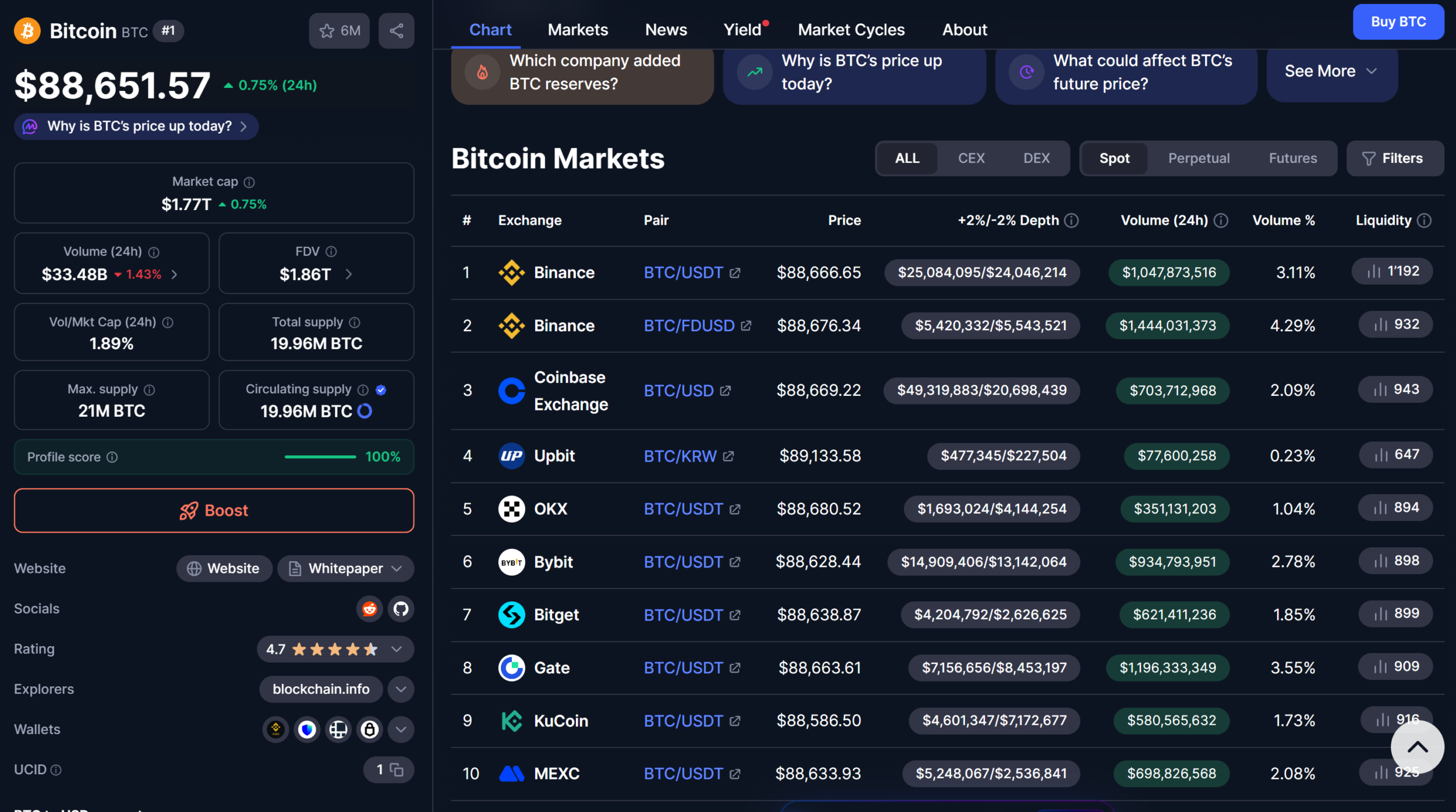Screen dimensions: 1456x812
Task: Expand the explorers list chevron
Action: (401, 690)
